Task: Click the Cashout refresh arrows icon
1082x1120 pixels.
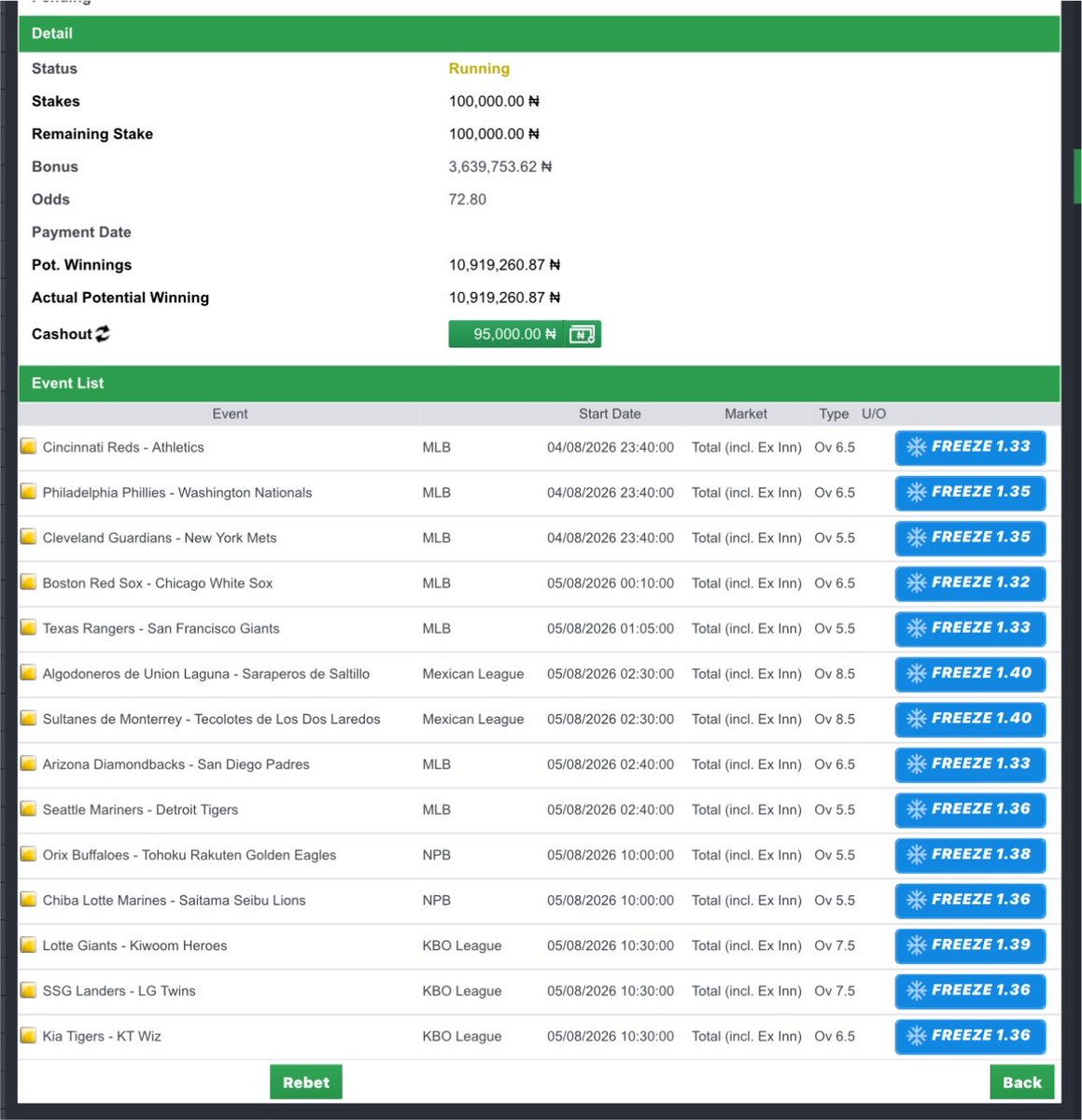Action: pos(103,333)
